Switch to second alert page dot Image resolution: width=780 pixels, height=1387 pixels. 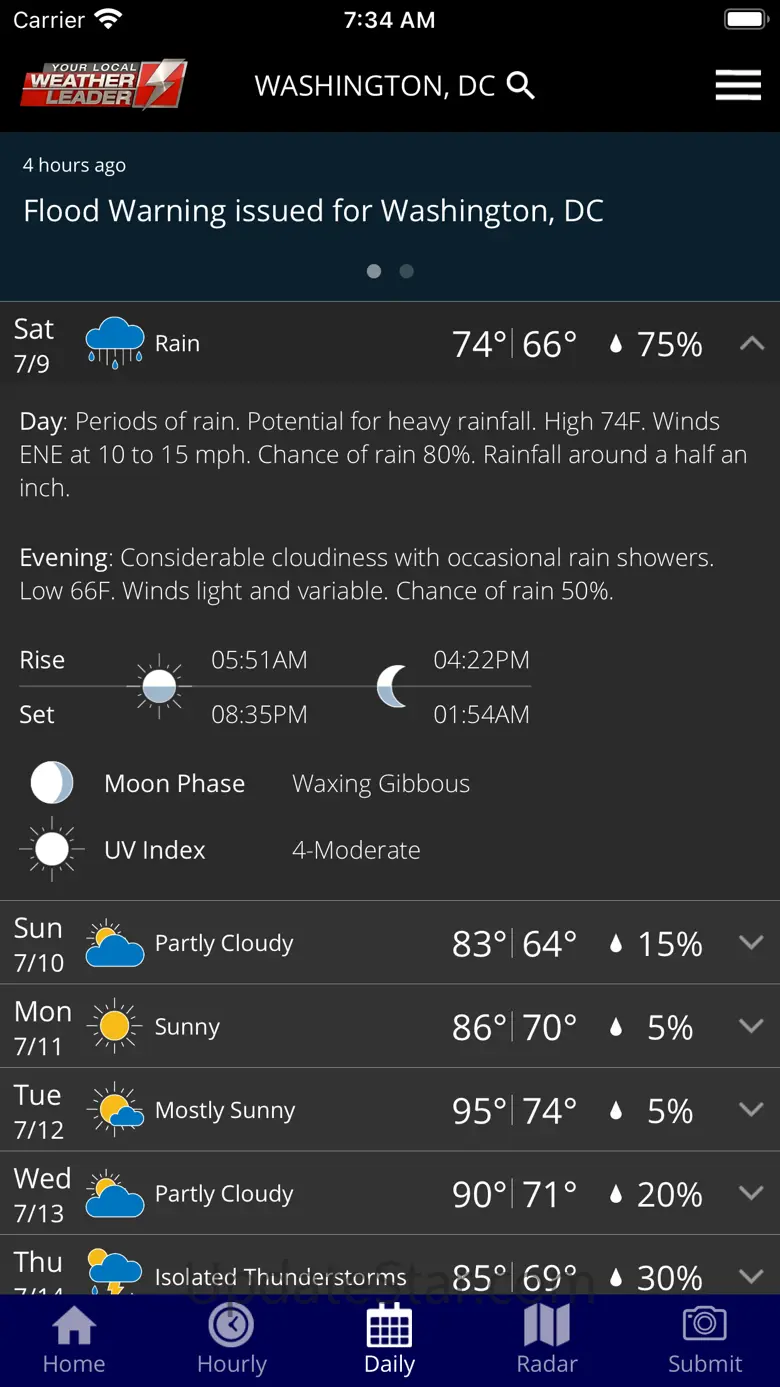[x=406, y=271]
